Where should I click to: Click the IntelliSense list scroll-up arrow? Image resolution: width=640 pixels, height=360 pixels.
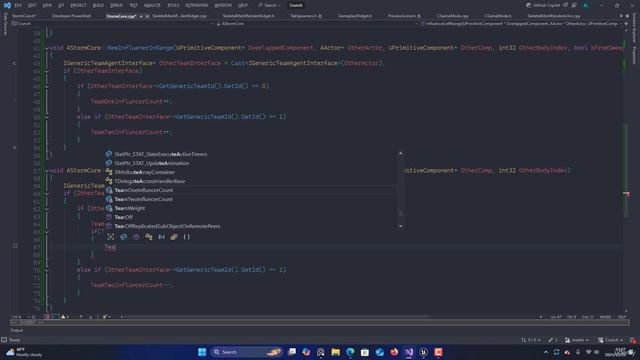pyautogui.click(x=400, y=153)
